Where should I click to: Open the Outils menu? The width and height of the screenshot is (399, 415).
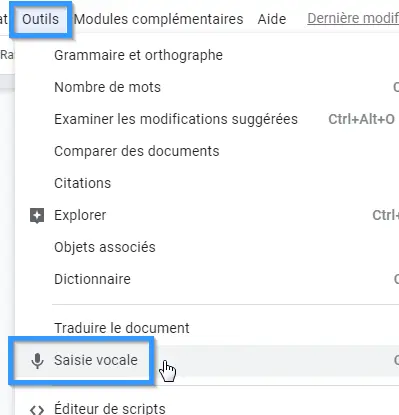[41, 19]
